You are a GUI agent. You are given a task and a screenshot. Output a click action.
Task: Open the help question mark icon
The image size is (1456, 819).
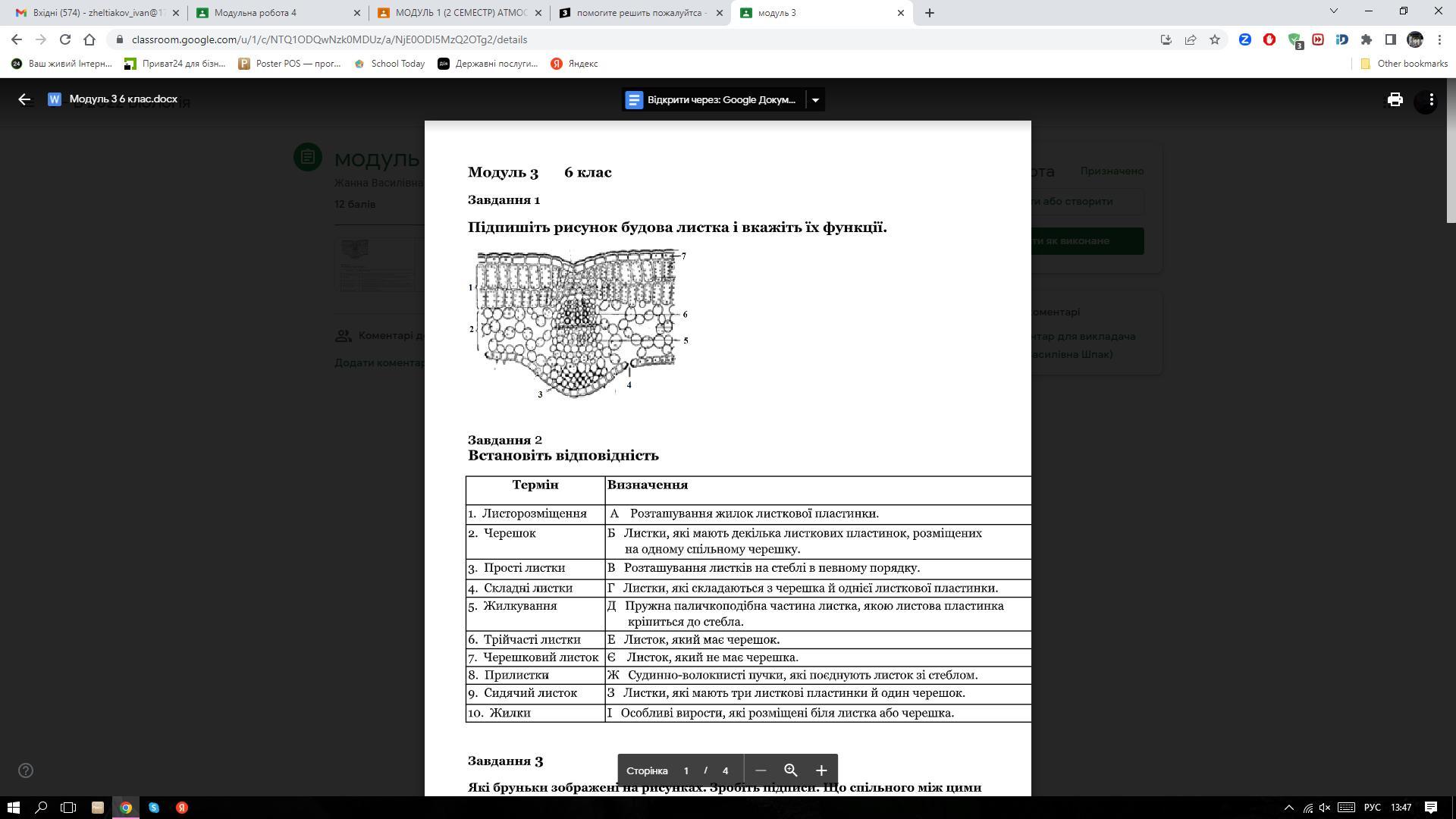tap(26, 770)
